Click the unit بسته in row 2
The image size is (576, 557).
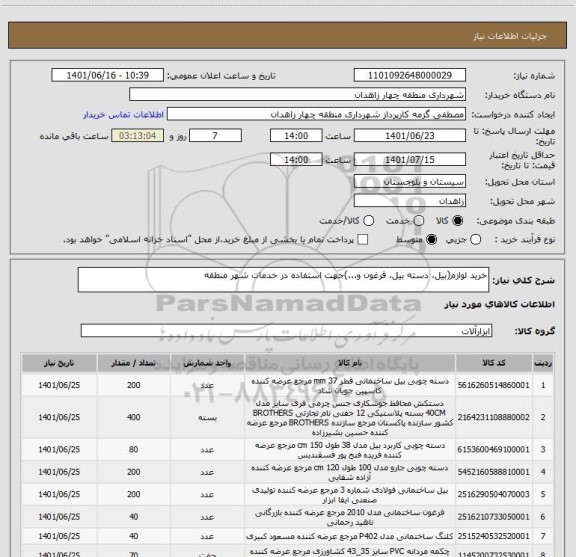point(208,418)
